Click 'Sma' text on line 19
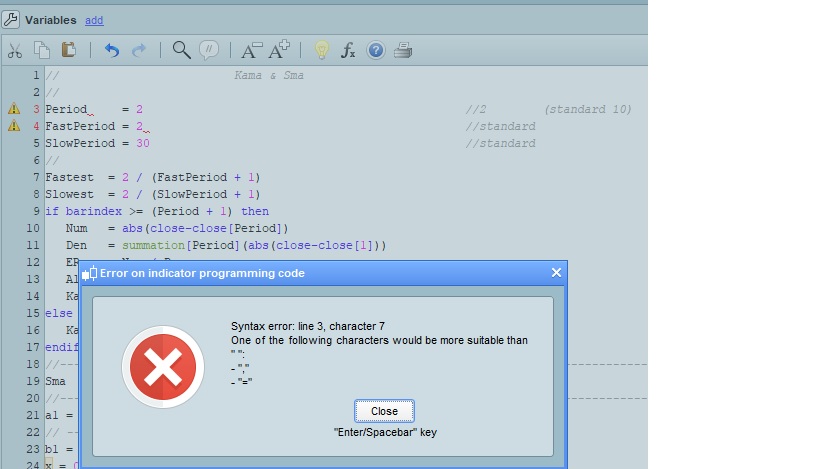Screen dimensions: 819x469 coord(55,381)
